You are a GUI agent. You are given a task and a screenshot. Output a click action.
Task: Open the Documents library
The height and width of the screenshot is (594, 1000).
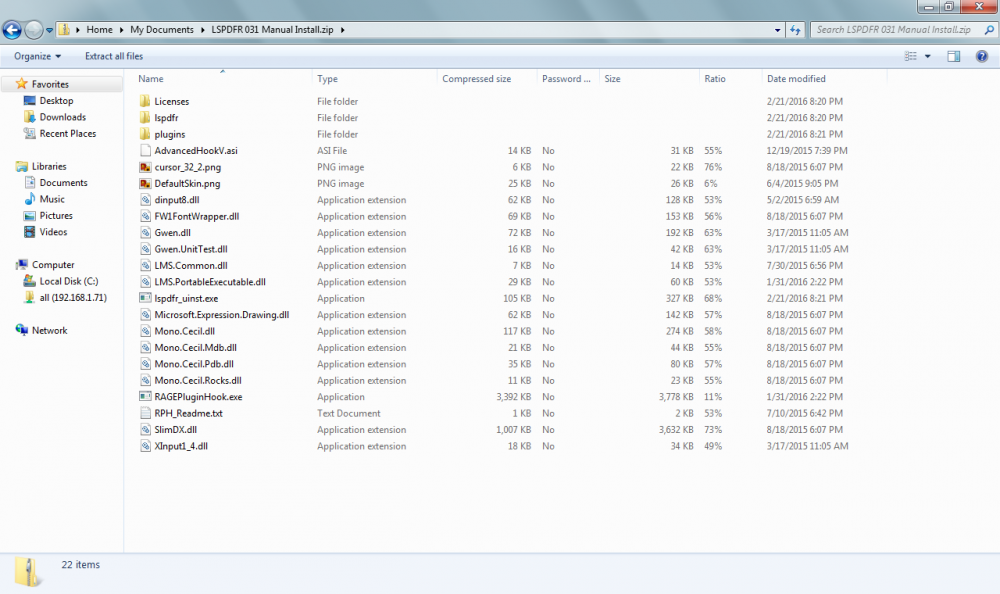coord(63,183)
